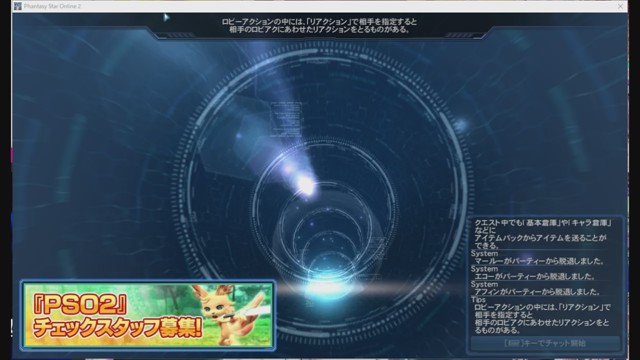Select the エコー left party system message
The image size is (640, 360).
pos(534,276)
